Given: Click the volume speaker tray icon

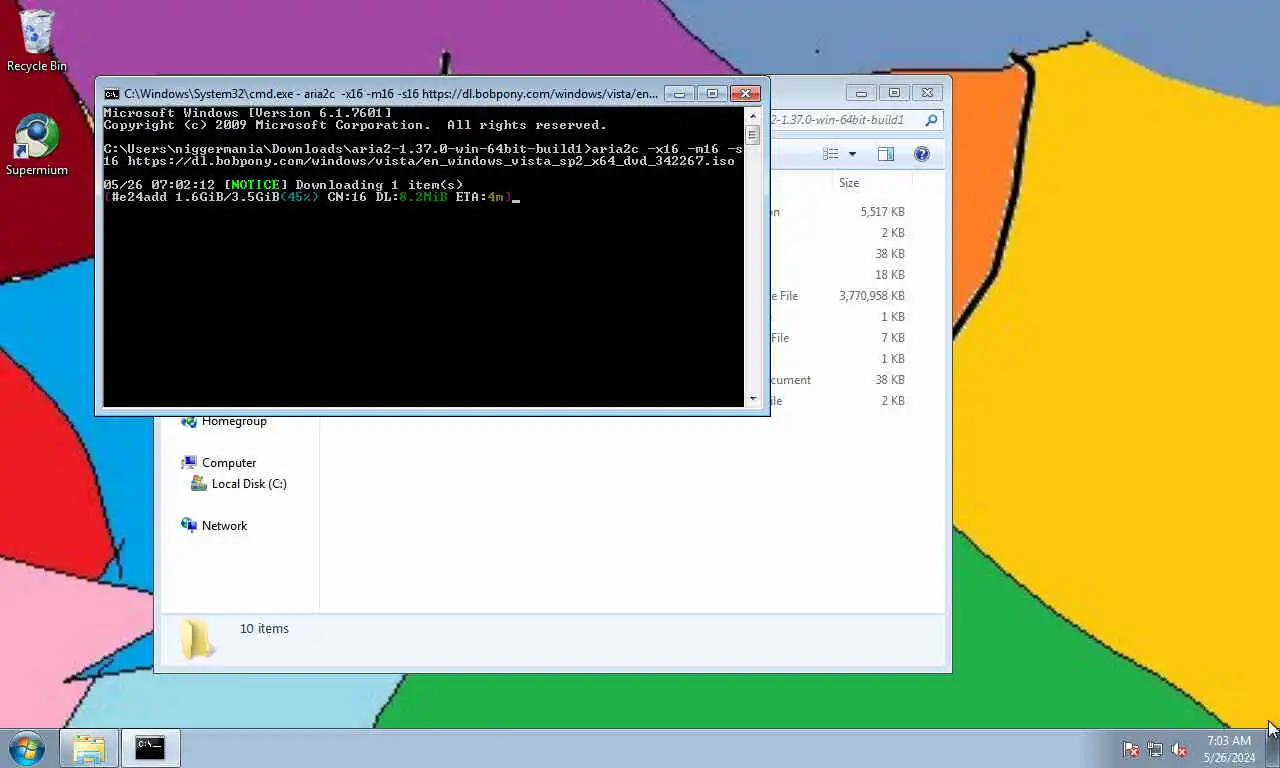Looking at the screenshot, I should tap(1179, 749).
